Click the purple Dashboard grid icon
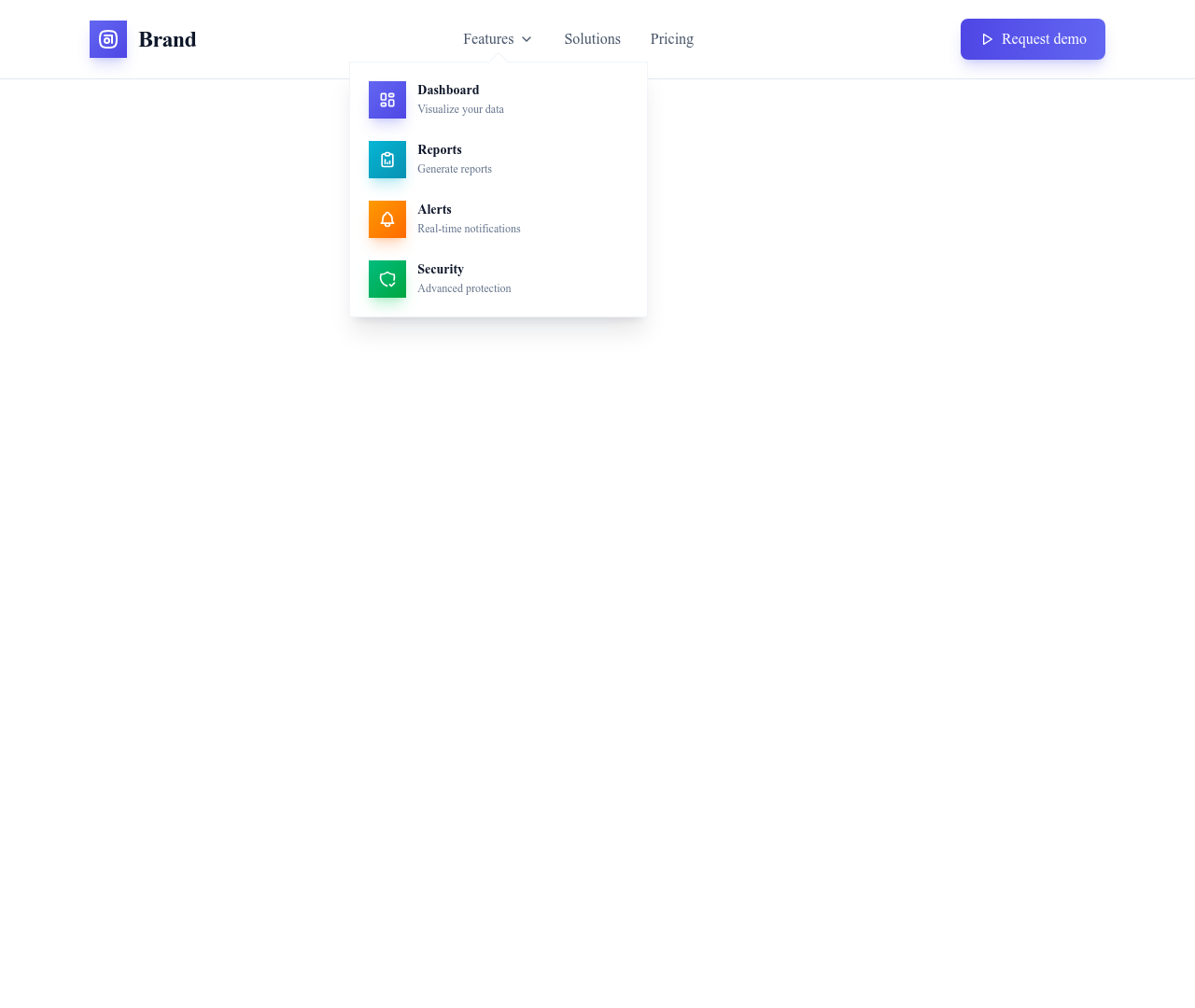This screenshot has height=1008, width=1195. tap(387, 100)
